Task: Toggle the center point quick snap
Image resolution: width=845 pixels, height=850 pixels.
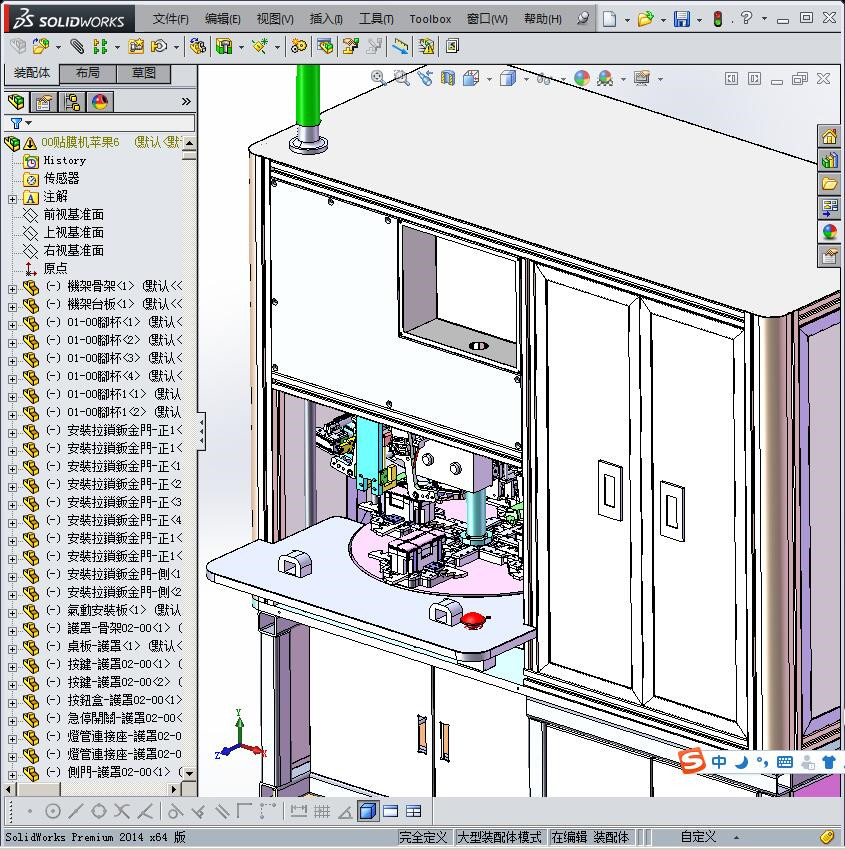Action: pyautogui.click(x=53, y=812)
